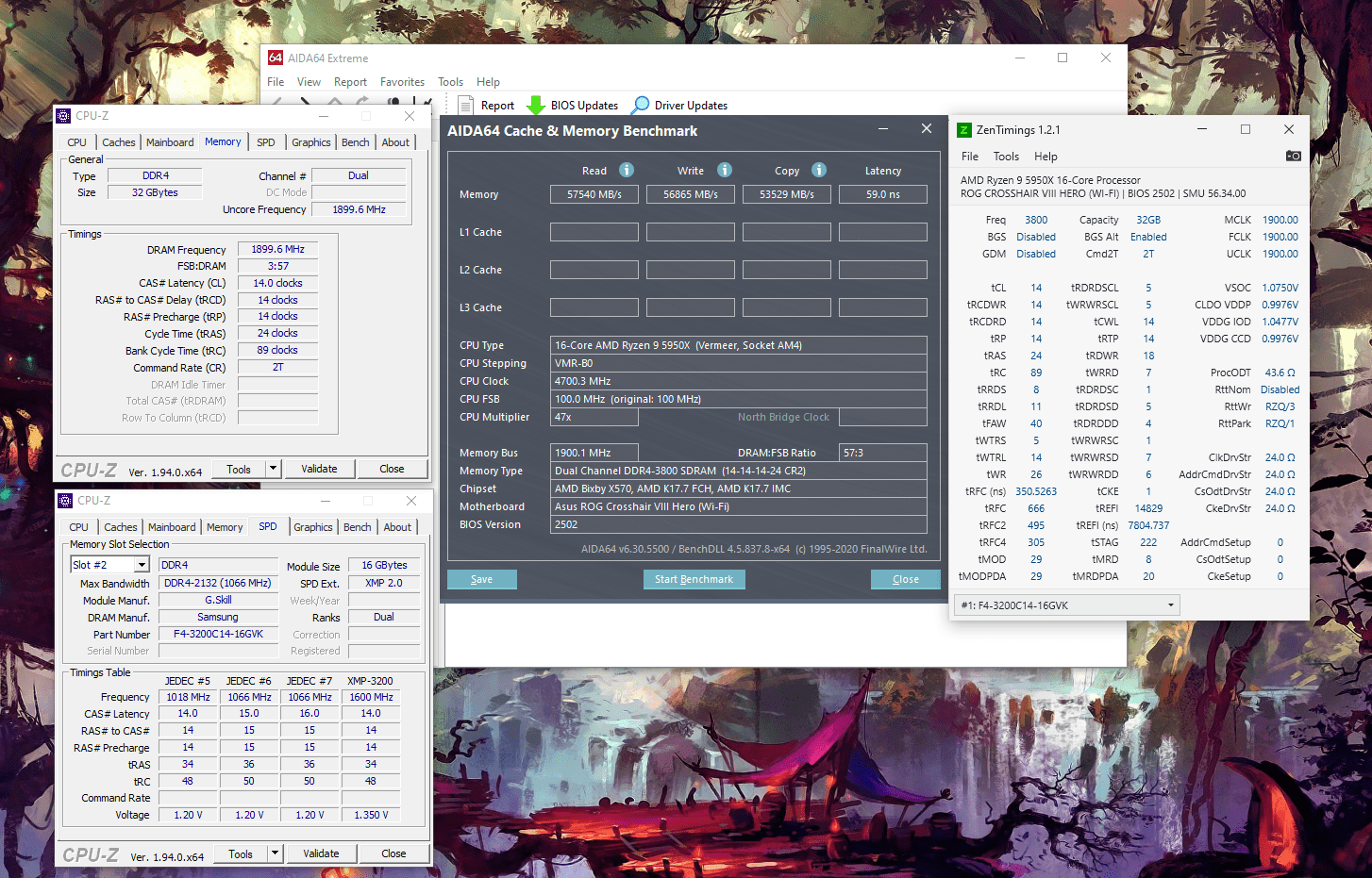The width and height of the screenshot is (1372, 878).
Task: Click the green BIOS Updates arrow icon
Action: pyautogui.click(x=536, y=105)
